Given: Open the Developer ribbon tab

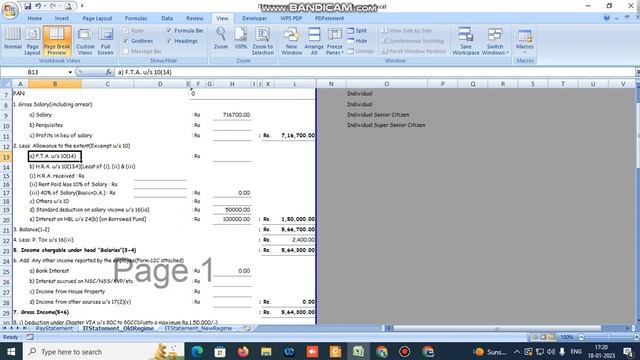Looking at the screenshot, I should click(254, 18).
